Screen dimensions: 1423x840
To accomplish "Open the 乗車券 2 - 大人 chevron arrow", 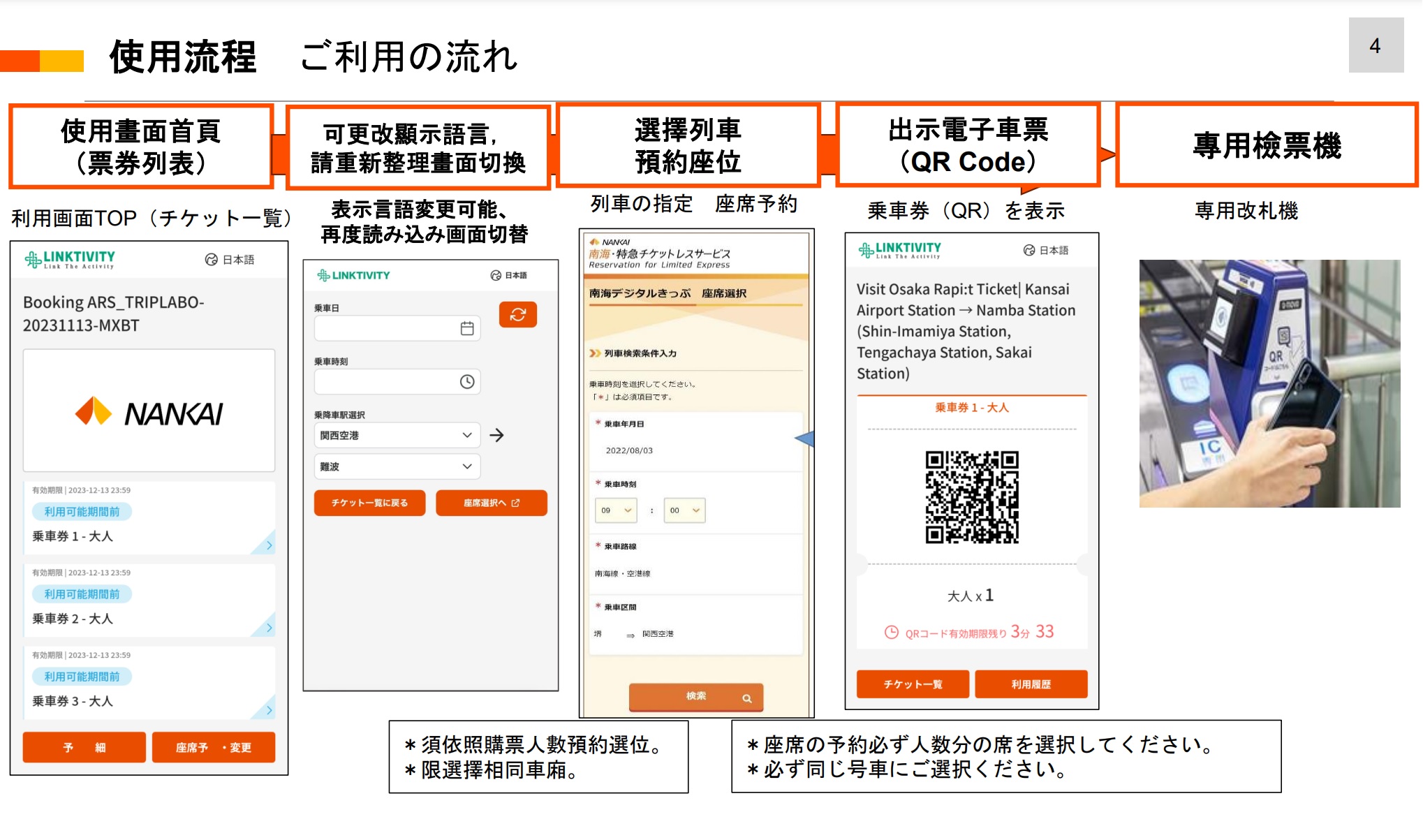I will (269, 628).
